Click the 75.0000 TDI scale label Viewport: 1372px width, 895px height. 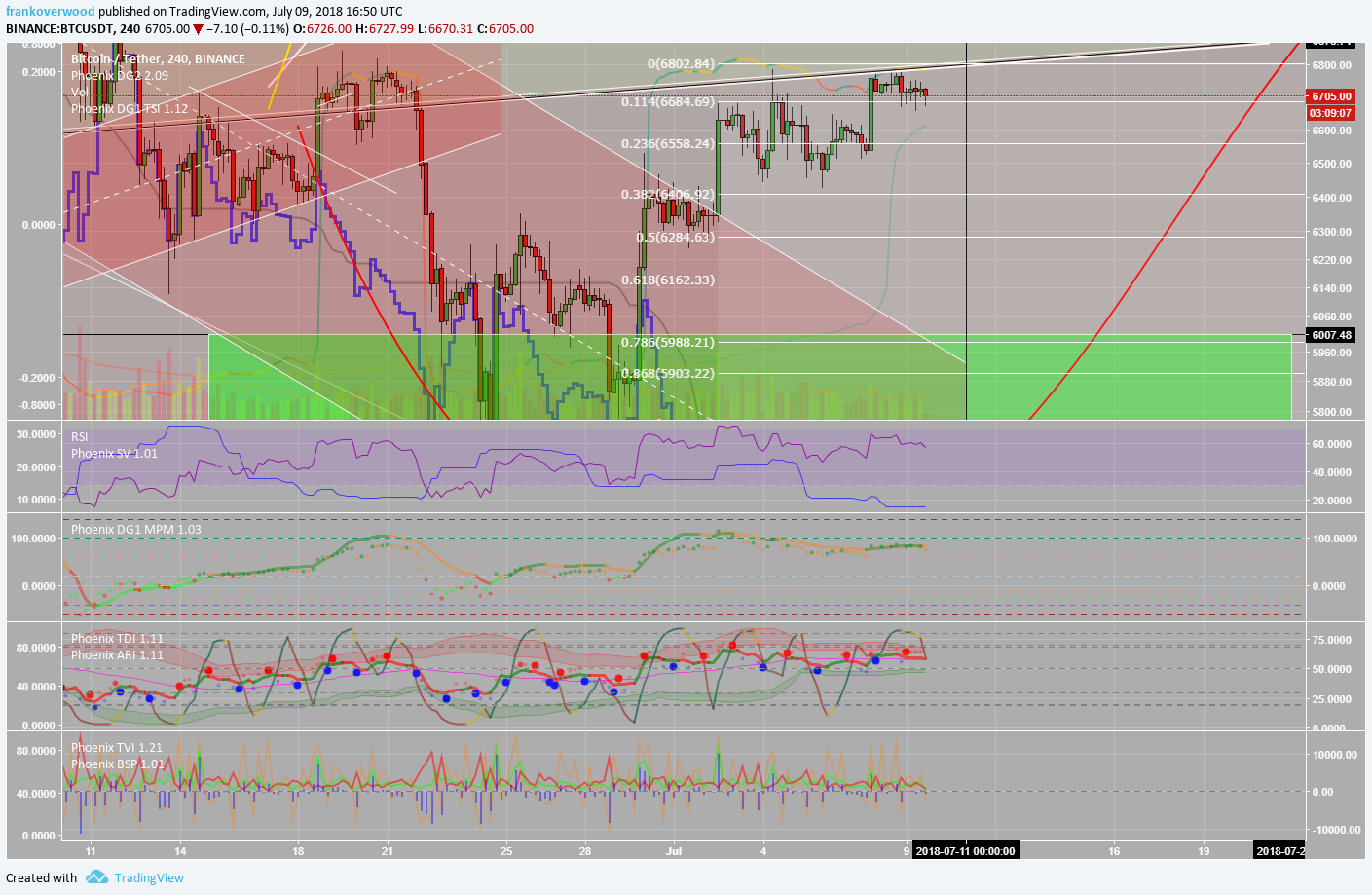coord(1331,640)
